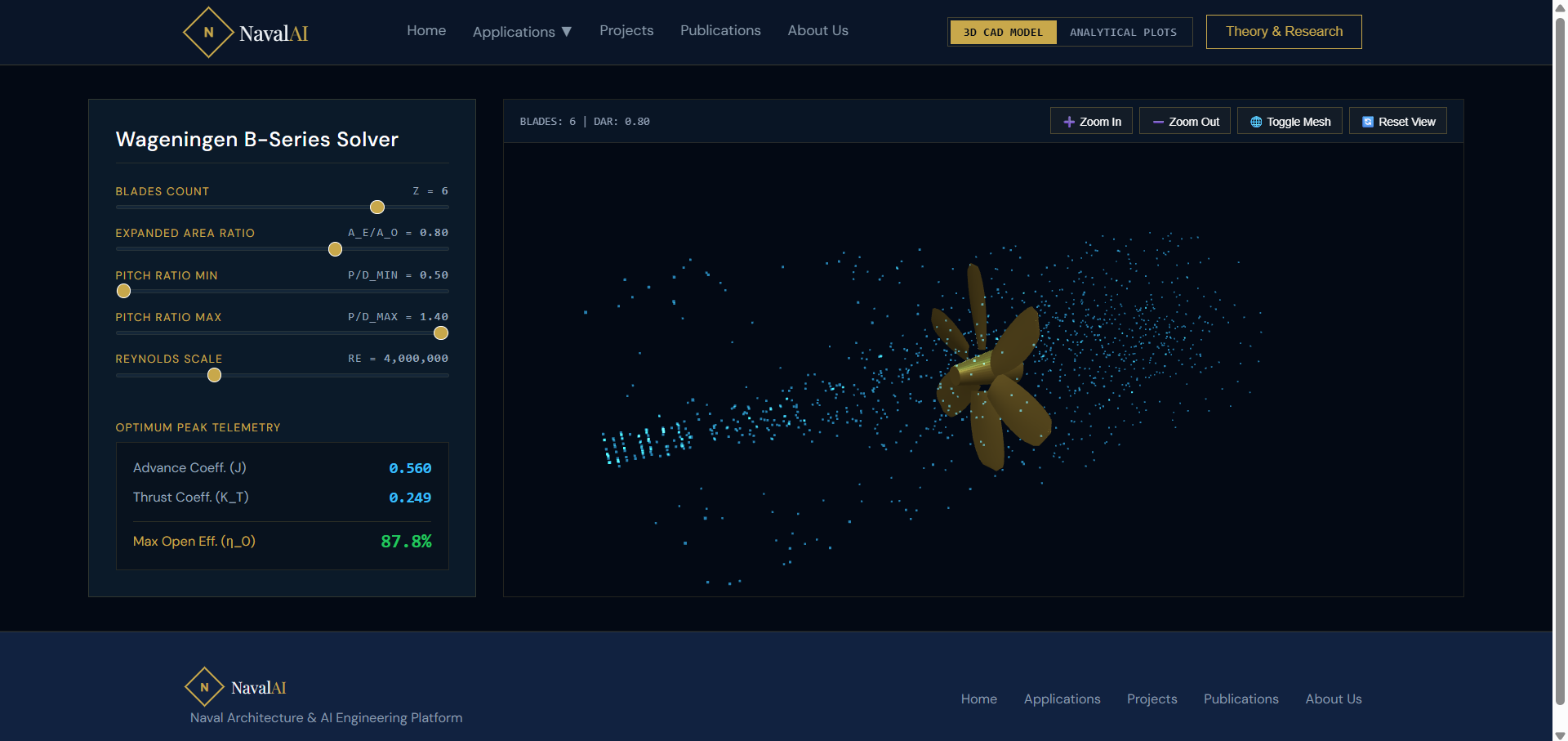Click the footer NavalAI diamond logo
The height and width of the screenshot is (741, 1568).
coord(204,687)
